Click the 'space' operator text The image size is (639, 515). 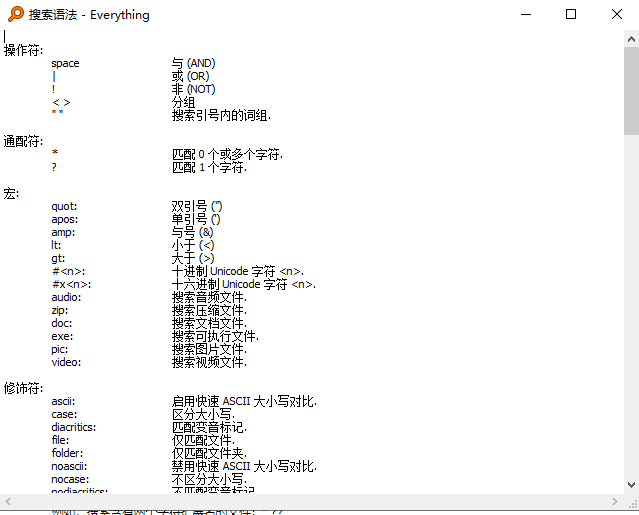pyautogui.click(x=65, y=64)
